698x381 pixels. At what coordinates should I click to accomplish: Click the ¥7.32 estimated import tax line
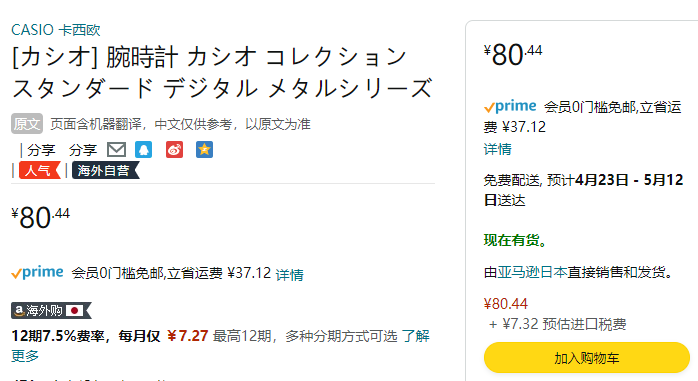557,324
